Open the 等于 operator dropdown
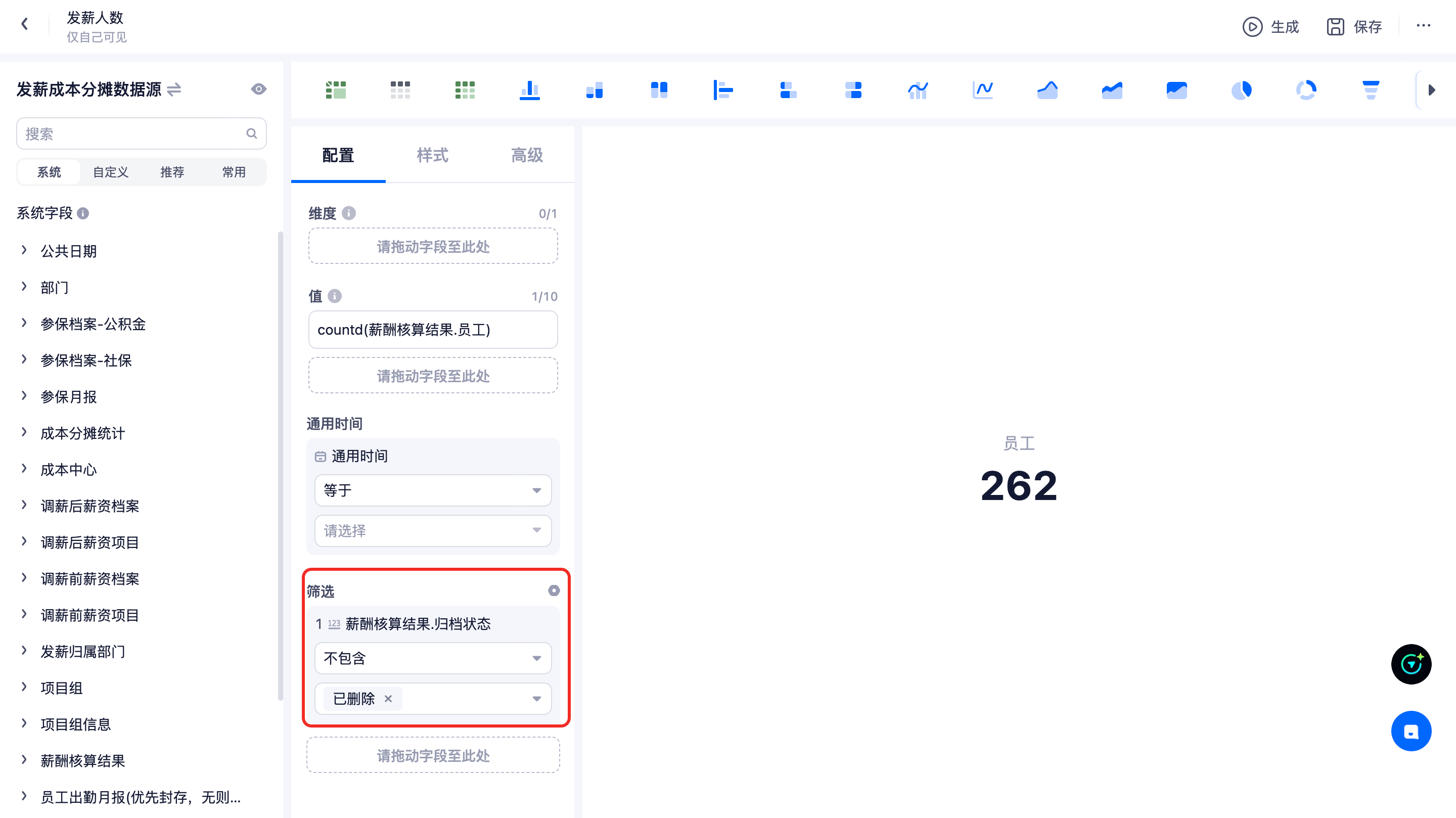This screenshot has height=818, width=1456. 433,490
